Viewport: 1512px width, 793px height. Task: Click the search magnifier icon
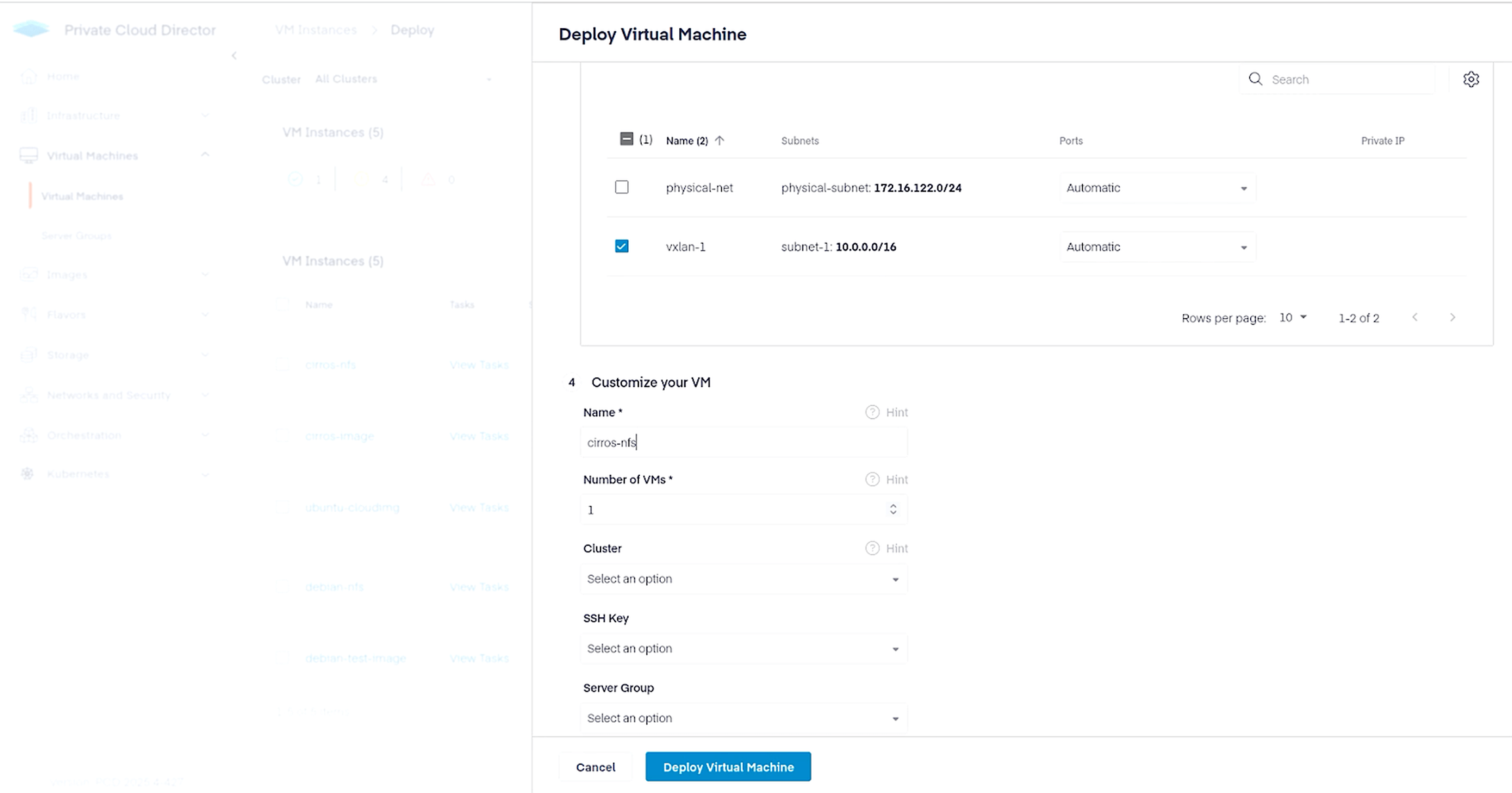tap(1255, 79)
